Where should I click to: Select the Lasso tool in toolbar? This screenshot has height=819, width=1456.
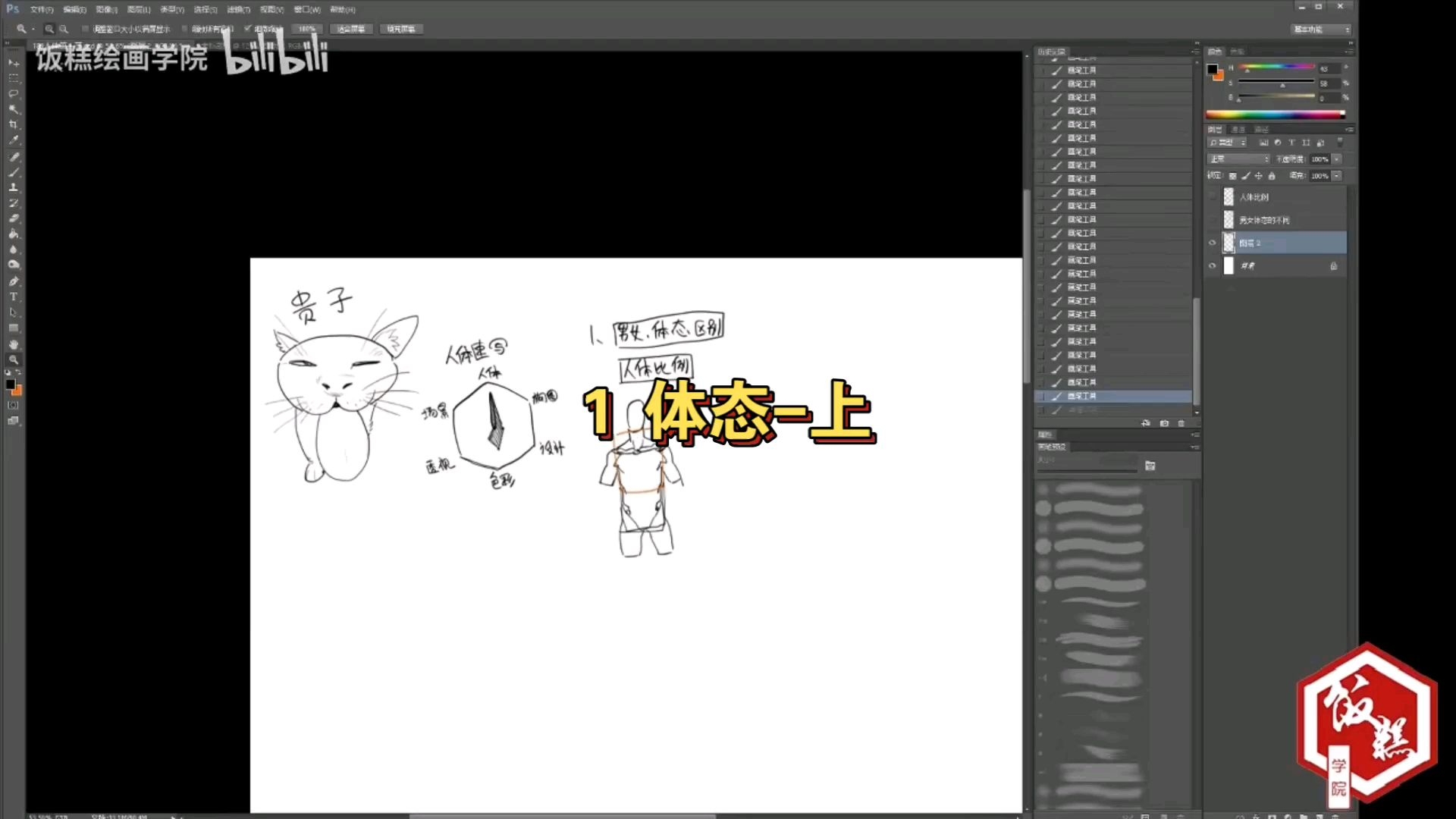tap(13, 93)
